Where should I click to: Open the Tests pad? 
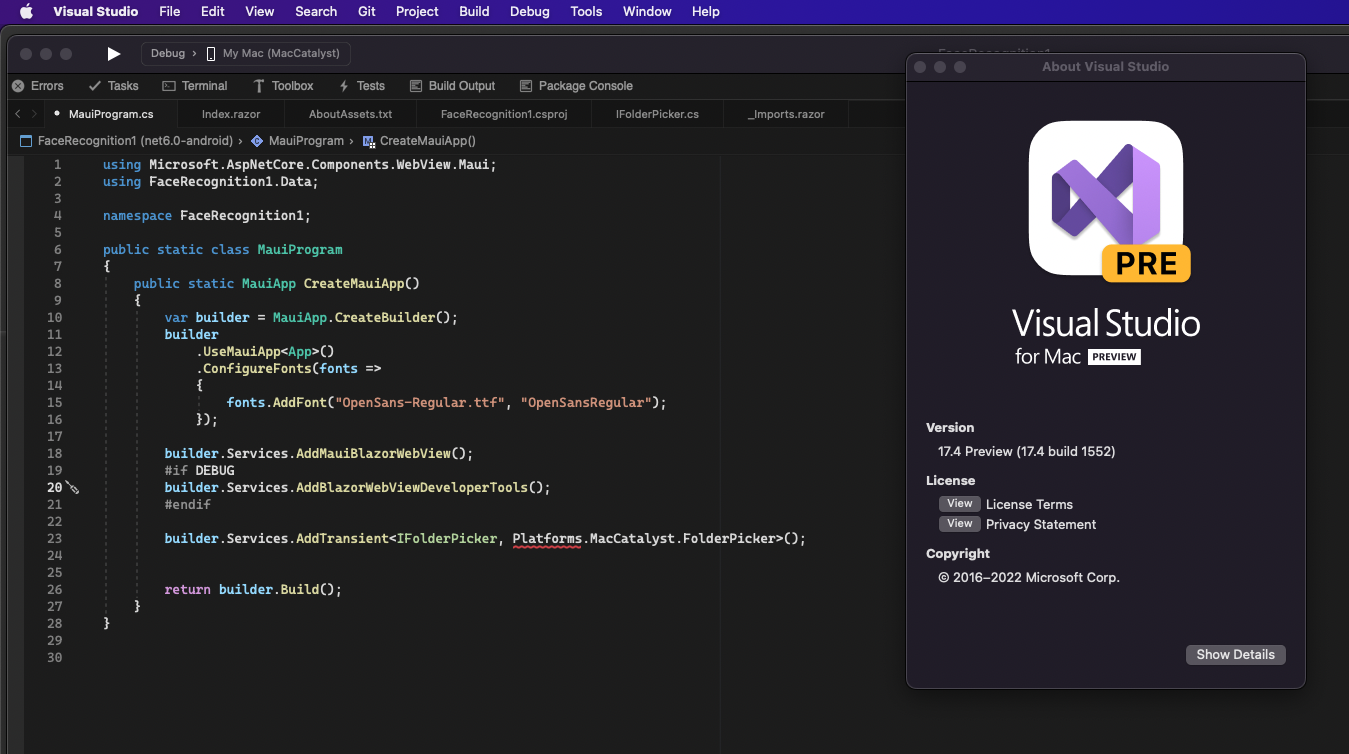coord(361,86)
